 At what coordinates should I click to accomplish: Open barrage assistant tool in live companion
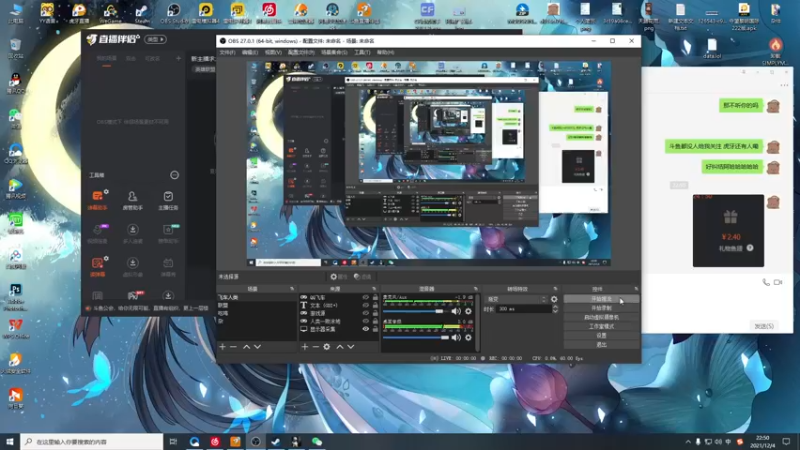pyautogui.click(x=98, y=200)
